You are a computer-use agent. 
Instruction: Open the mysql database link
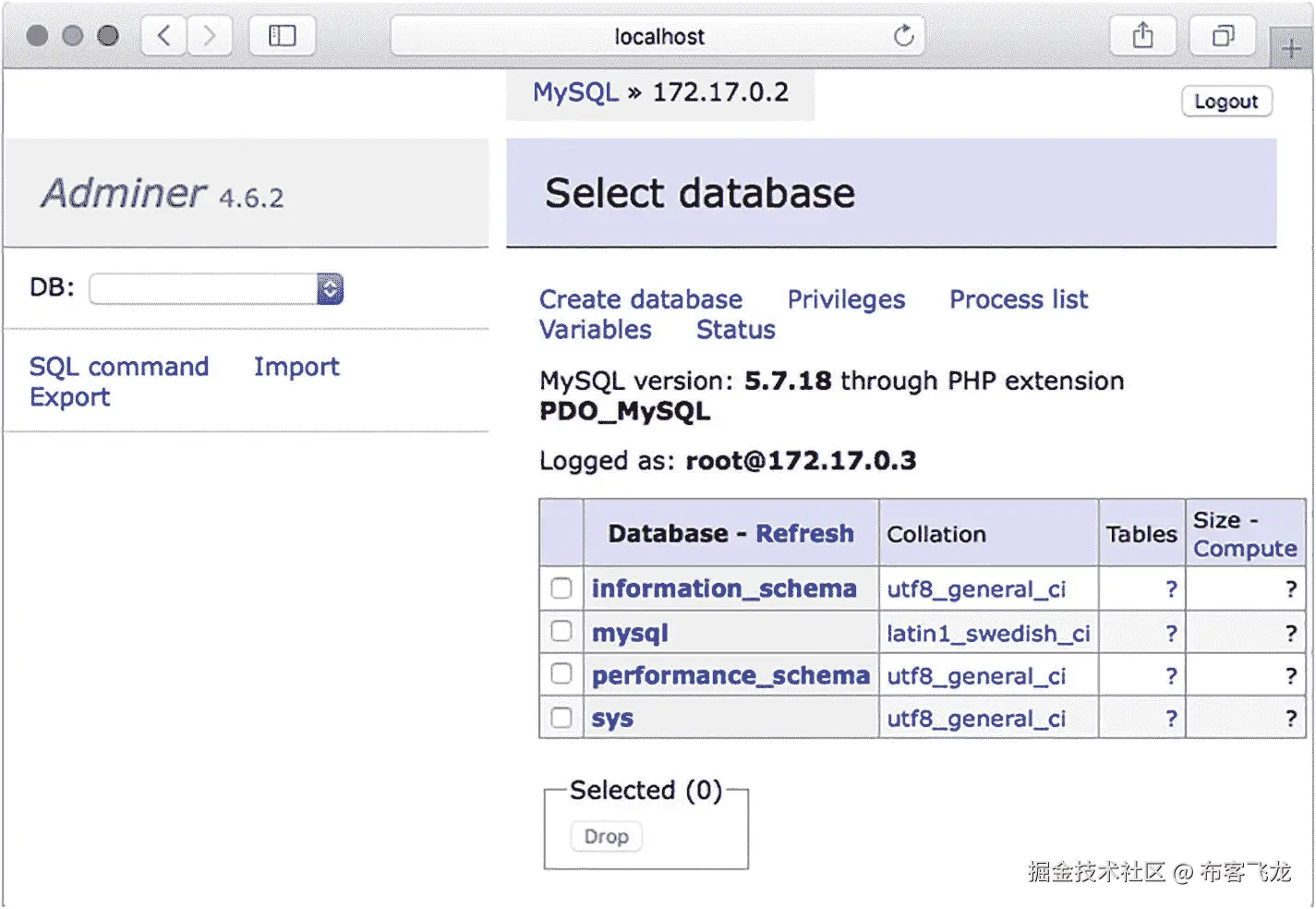(630, 633)
